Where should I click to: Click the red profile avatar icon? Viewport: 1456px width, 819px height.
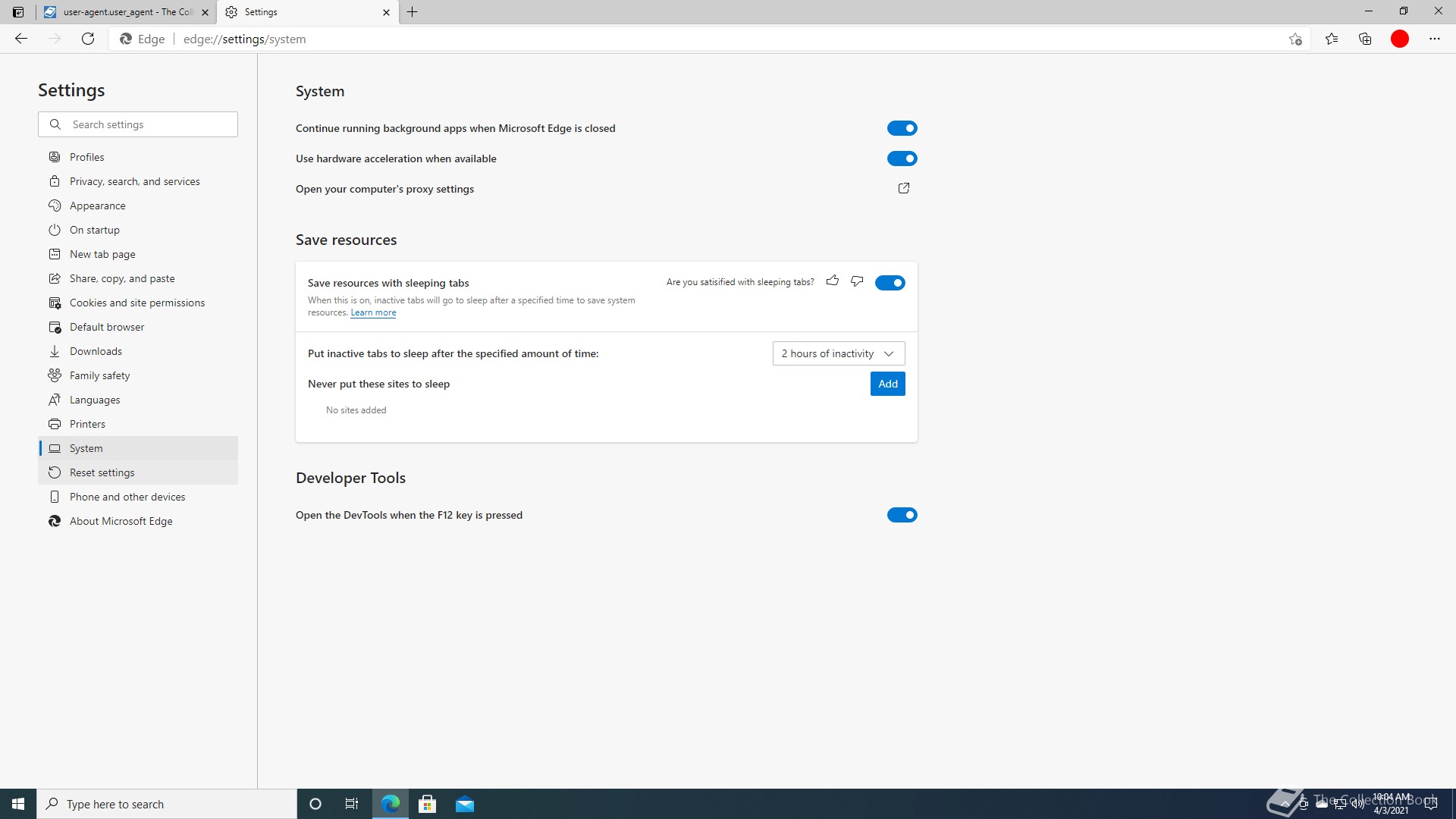(1400, 39)
